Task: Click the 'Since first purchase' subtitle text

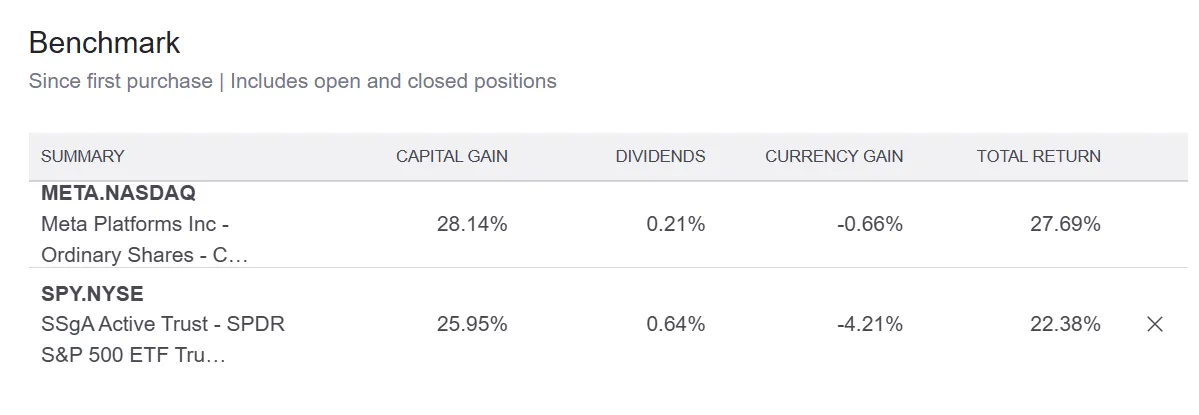Action: pyautogui.click(x=120, y=81)
